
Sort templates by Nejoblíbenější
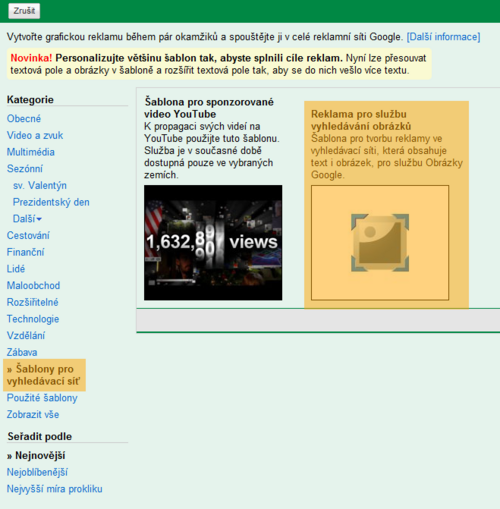(37, 472)
